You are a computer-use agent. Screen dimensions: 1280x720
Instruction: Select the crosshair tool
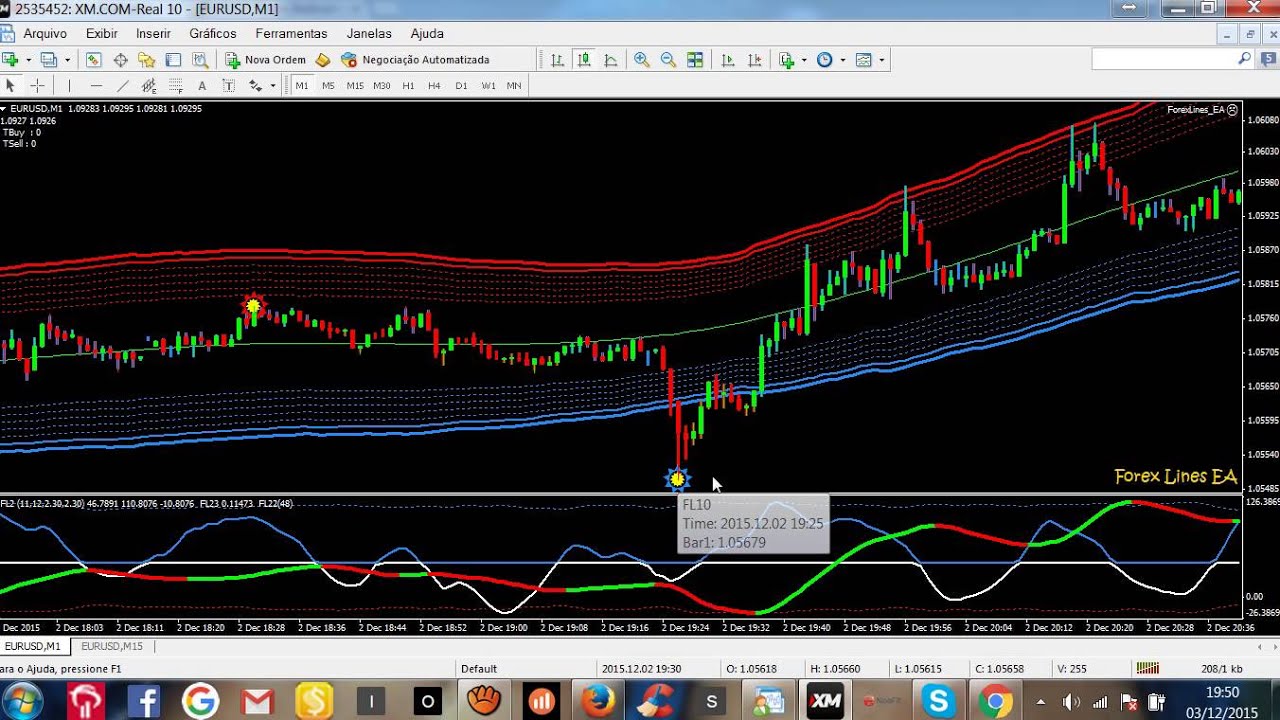[37, 86]
